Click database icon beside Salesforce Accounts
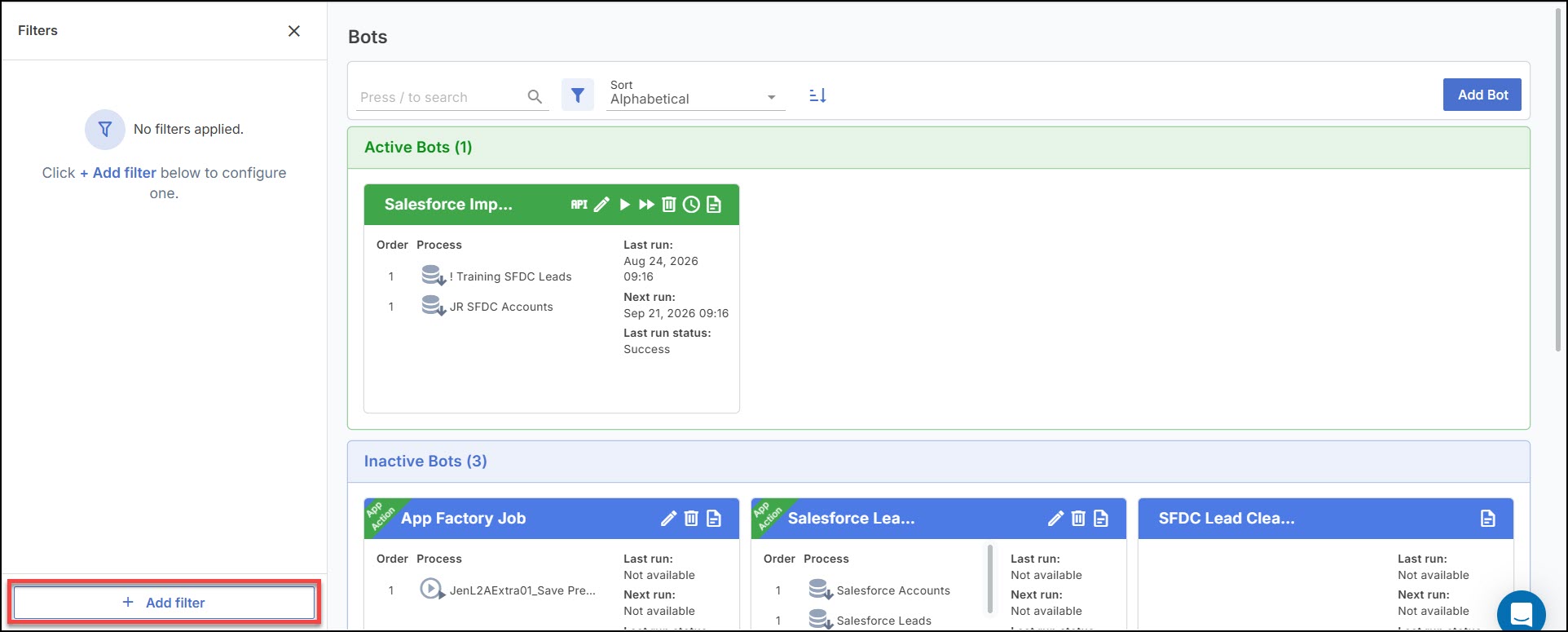 (x=820, y=590)
